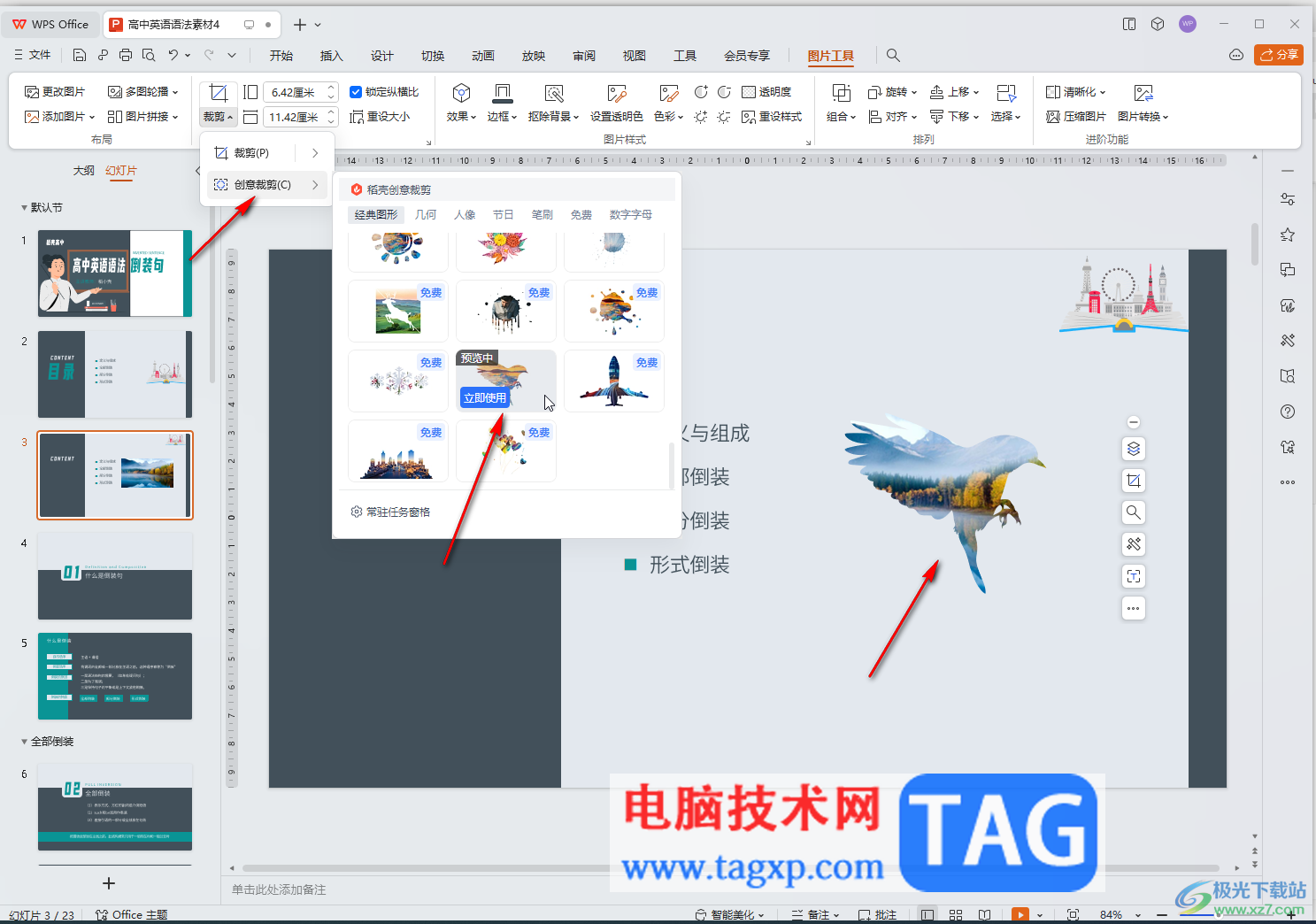Click the Undo arrow icon

point(173,55)
